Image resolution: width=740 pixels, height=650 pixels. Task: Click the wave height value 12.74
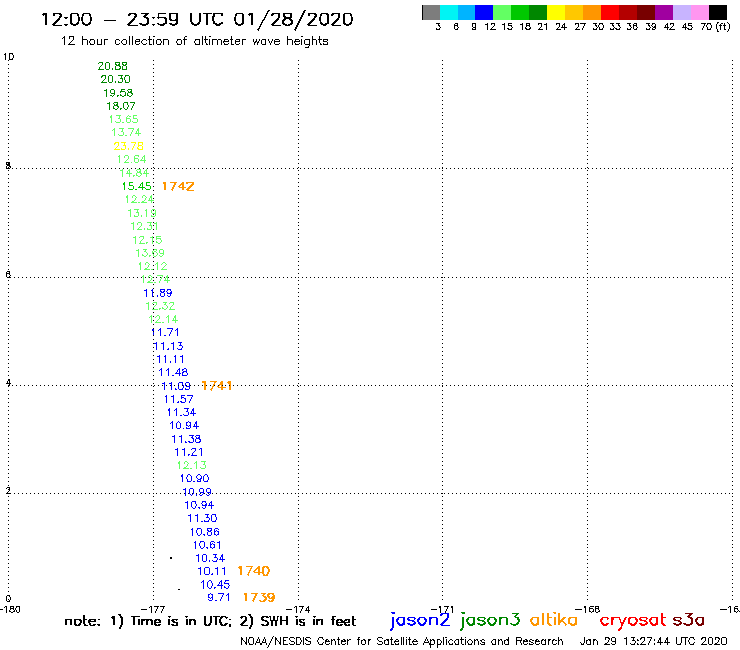[x=155, y=279]
